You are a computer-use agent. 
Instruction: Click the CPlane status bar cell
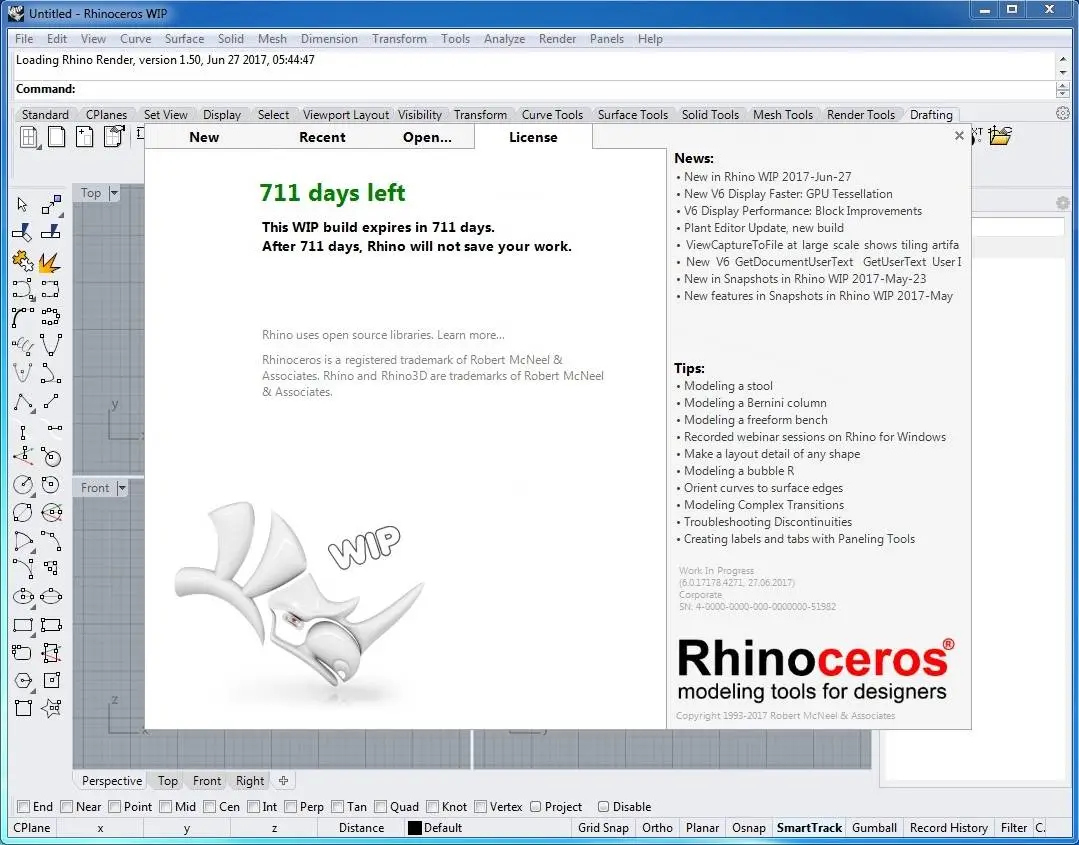32,828
